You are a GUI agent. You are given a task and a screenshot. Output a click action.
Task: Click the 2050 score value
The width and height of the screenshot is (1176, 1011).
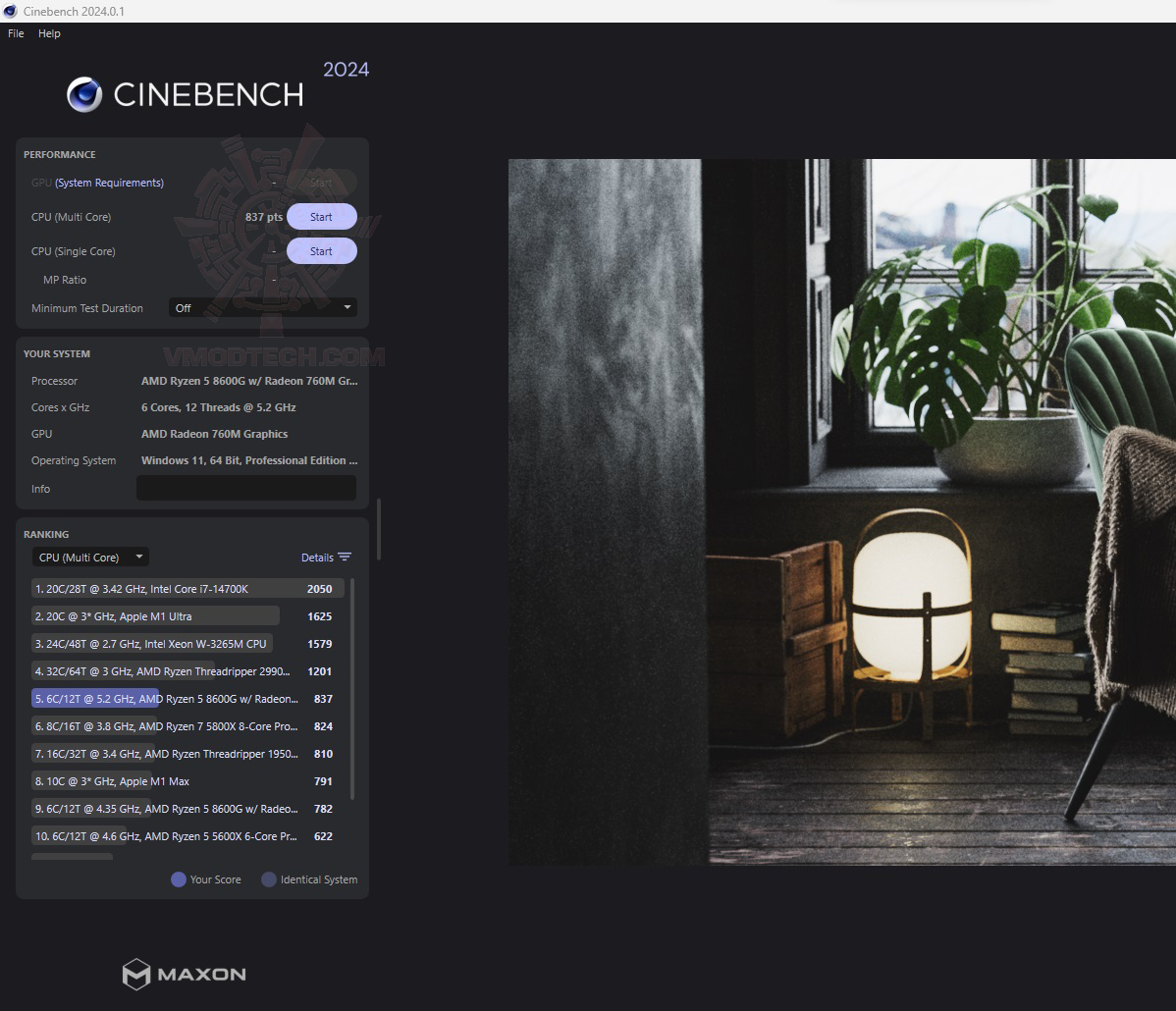coord(319,589)
